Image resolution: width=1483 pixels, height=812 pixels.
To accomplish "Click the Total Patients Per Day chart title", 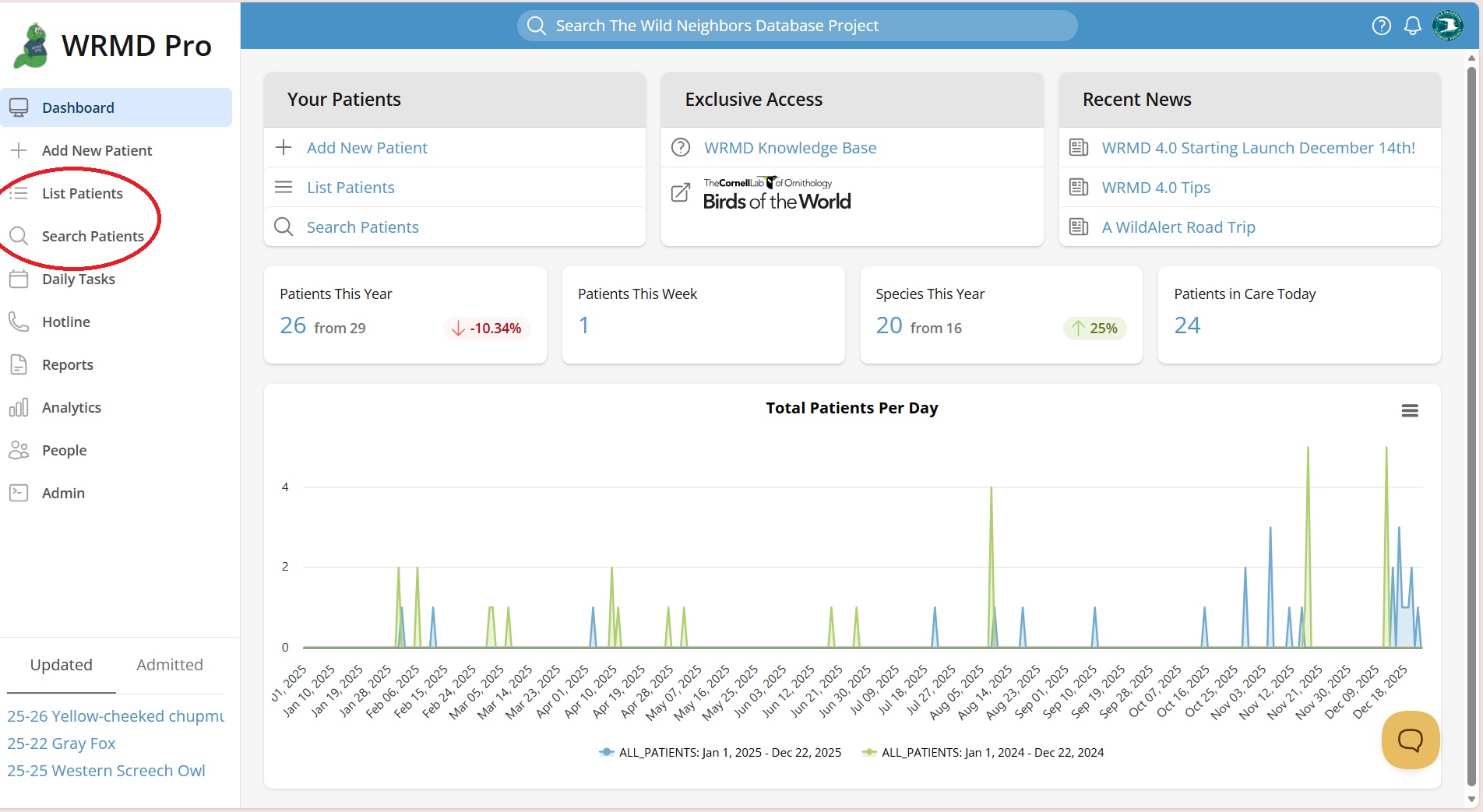I will pyautogui.click(x=852, y=408).
